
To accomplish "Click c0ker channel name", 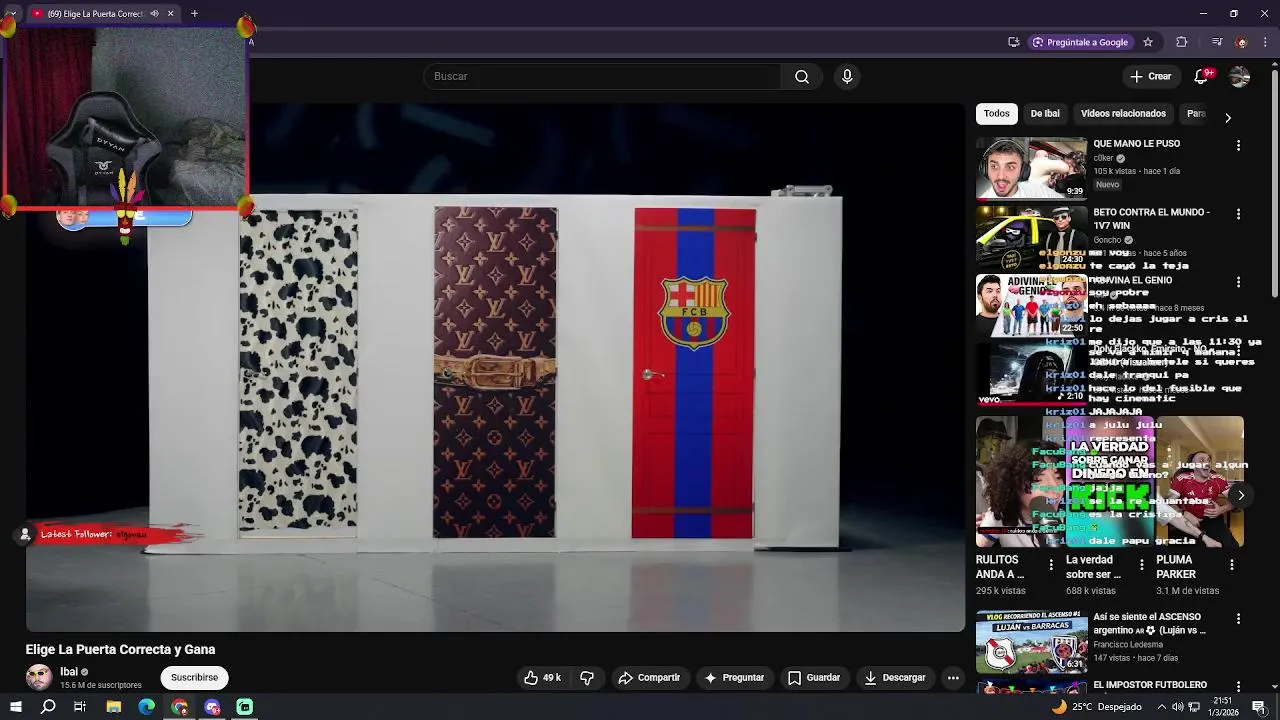I will click(x=1103, y=158).
